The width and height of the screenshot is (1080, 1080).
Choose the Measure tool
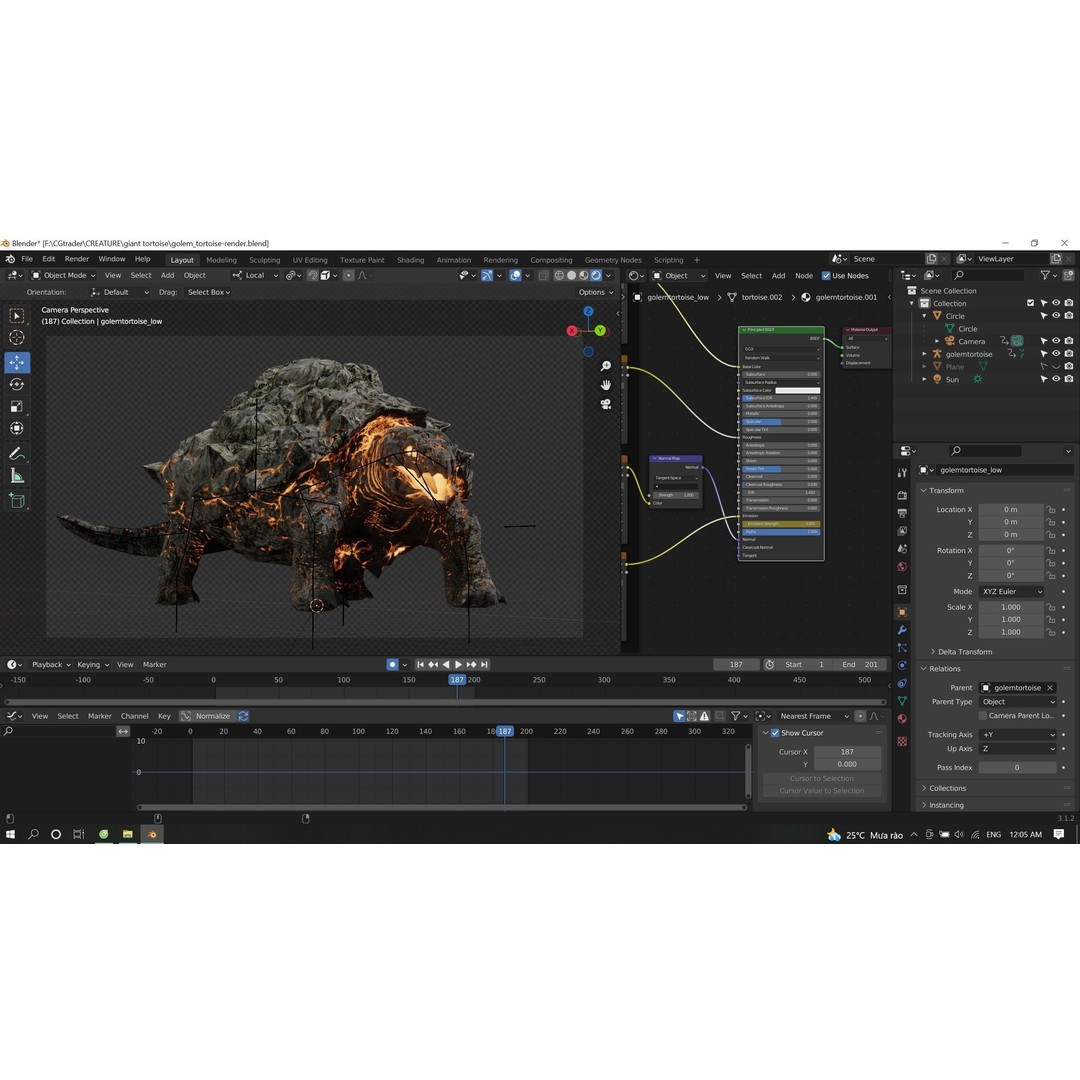(x=17, y=476)
